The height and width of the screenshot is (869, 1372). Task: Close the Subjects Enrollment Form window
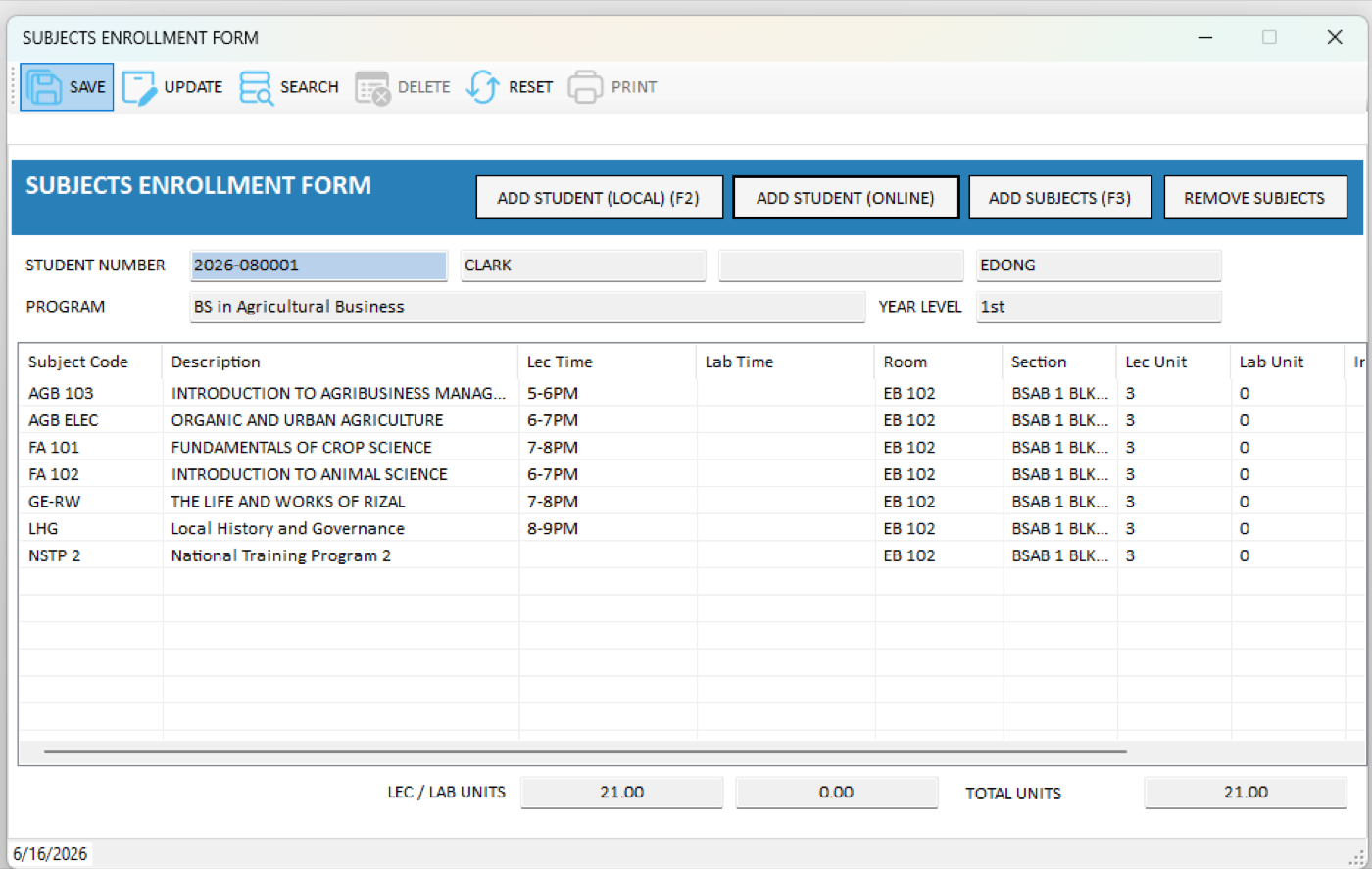click(x=1335, y=37)
